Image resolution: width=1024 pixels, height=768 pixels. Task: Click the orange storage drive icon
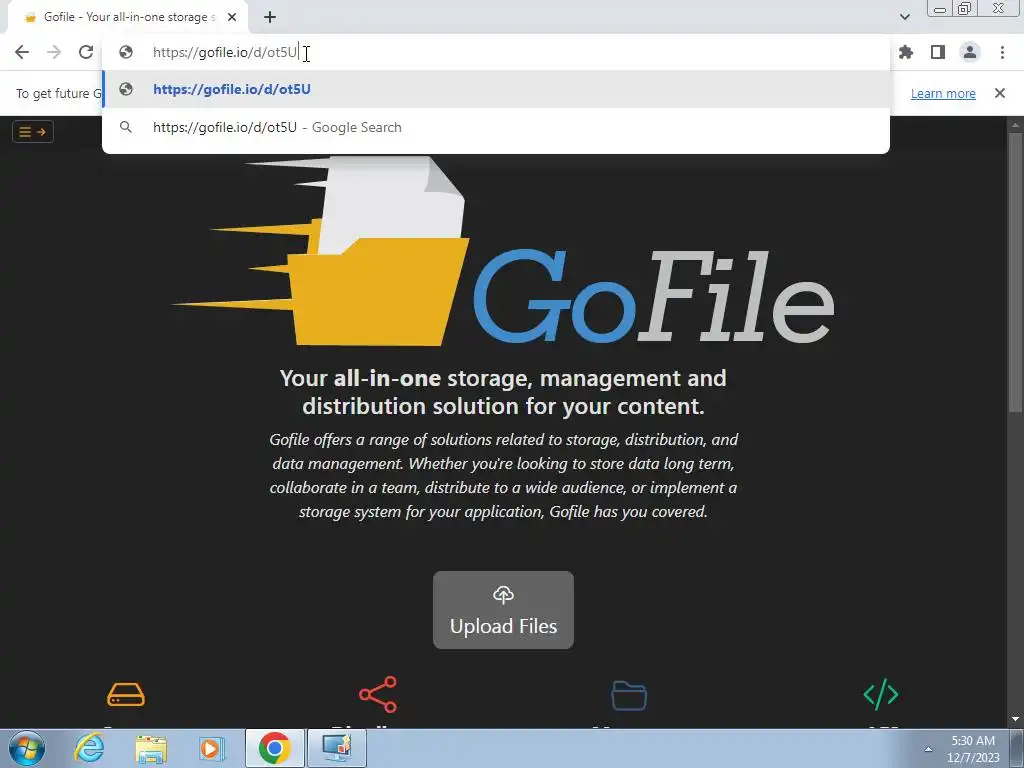click(x=126, y=694)
